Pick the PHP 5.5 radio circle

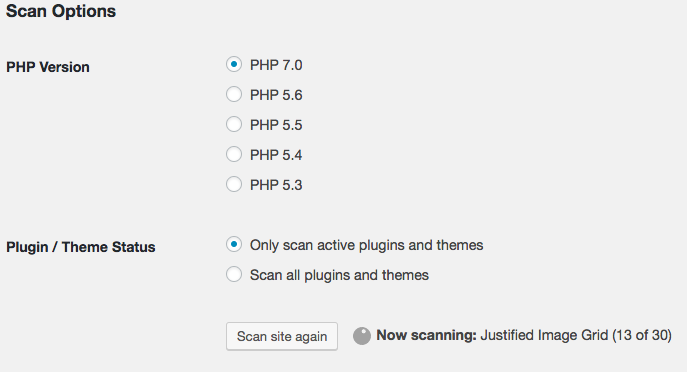pos(234,124)
